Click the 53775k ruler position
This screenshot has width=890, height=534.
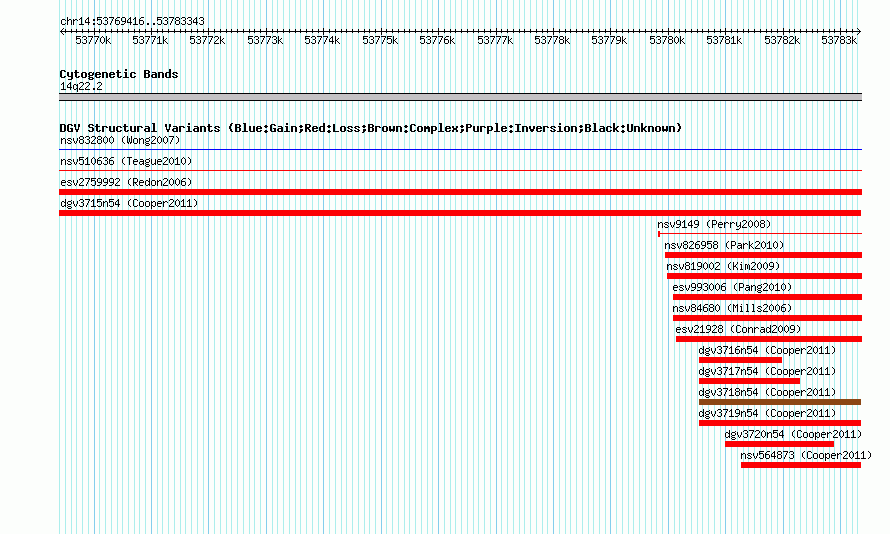tap(380, 40)
